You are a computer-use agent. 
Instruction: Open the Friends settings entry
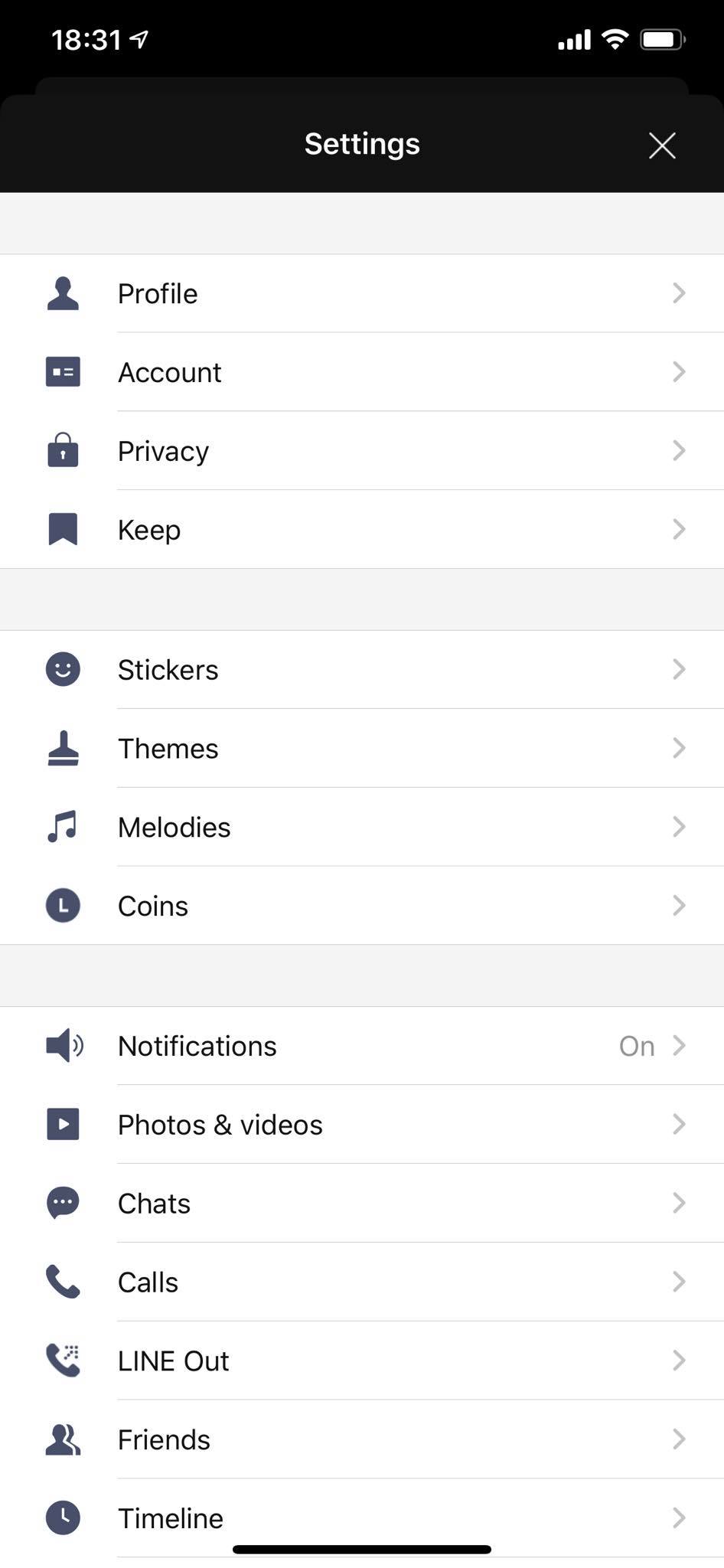164,1439
